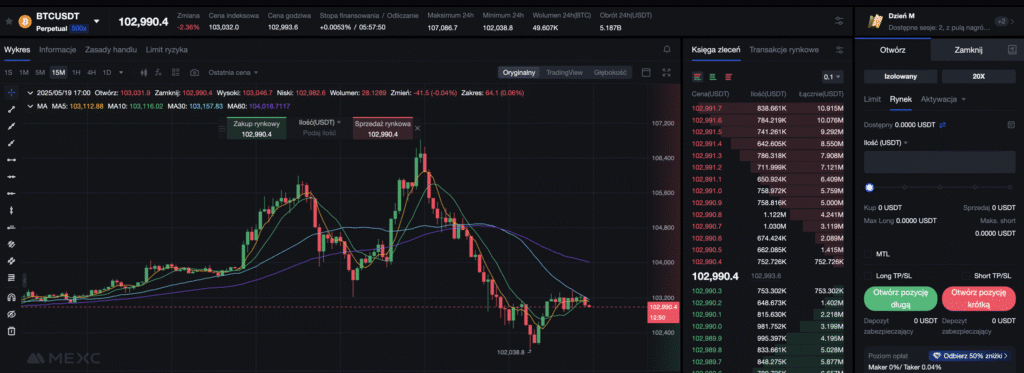Open order book settings sliders icon
Image resolution: width=1024 pixels, height=373 pixels.
click(839, 50)
